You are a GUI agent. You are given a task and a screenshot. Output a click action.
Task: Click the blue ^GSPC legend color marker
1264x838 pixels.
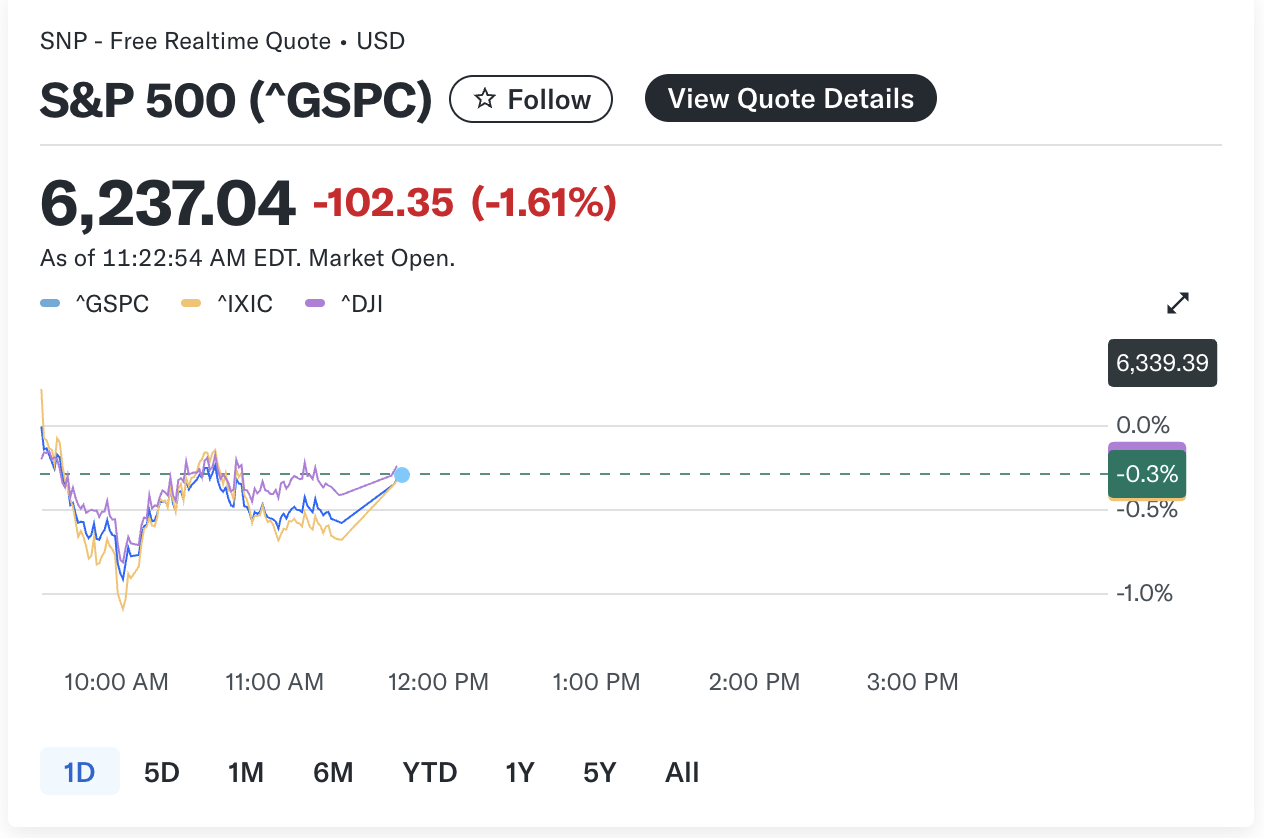point(49,302)
